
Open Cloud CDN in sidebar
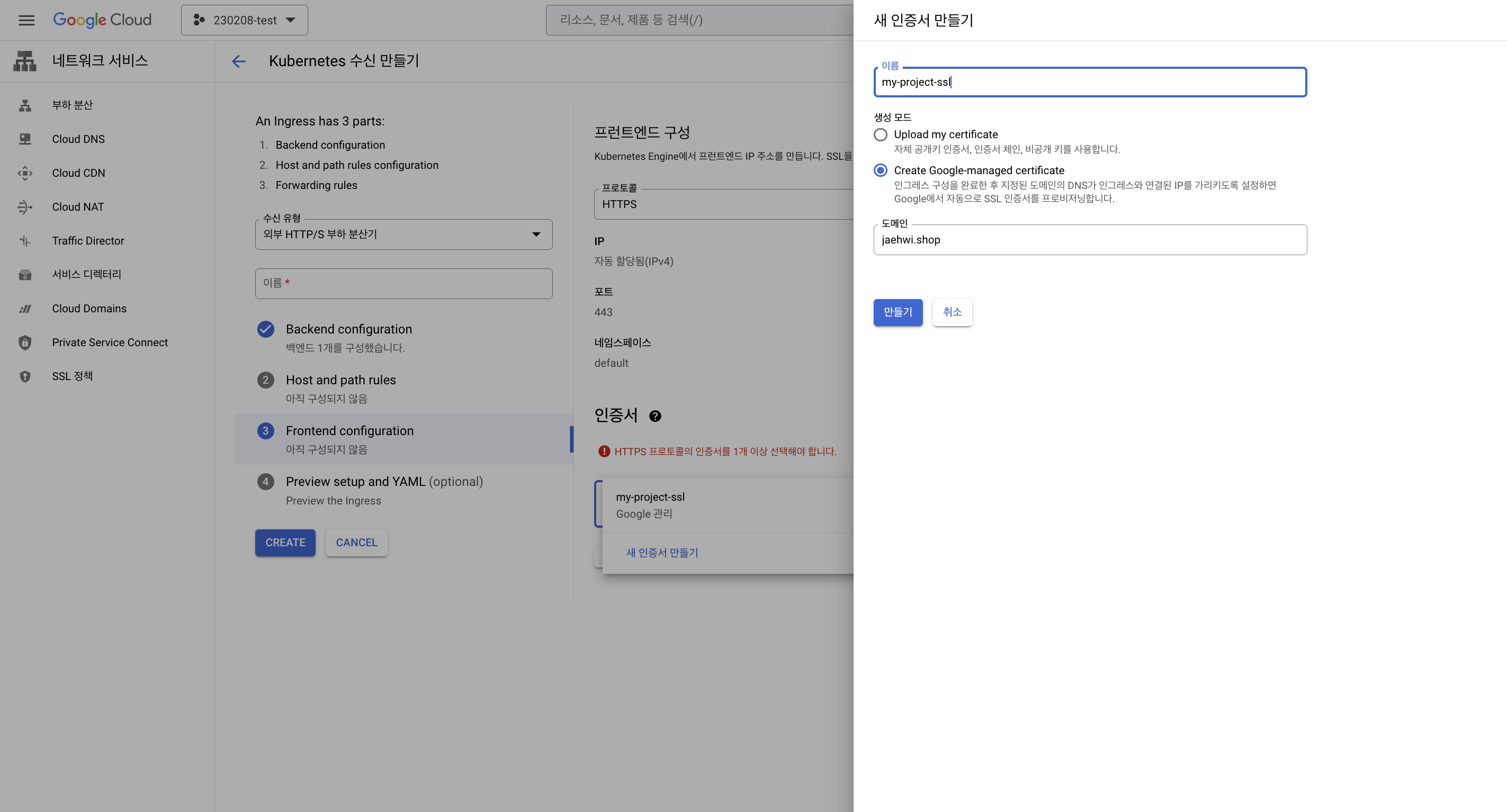[x=78, y=173]
